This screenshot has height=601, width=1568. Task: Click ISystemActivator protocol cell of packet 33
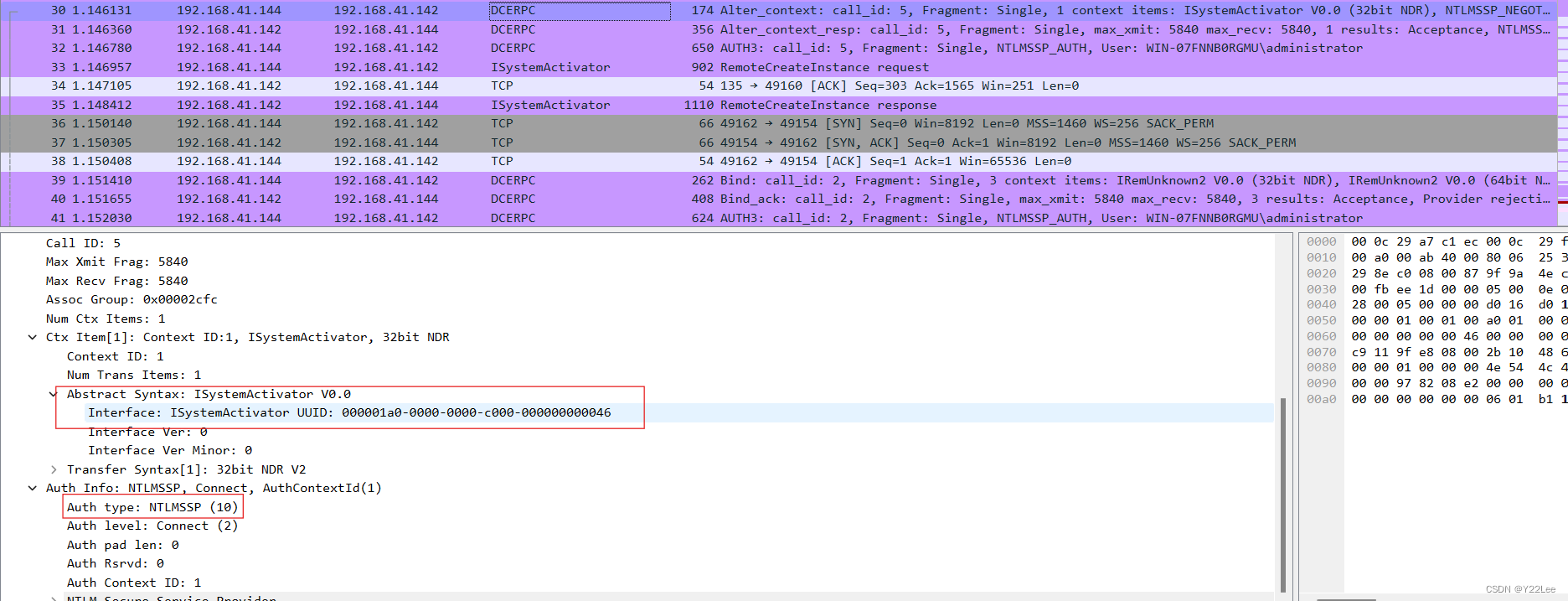[x=550, y=67]
